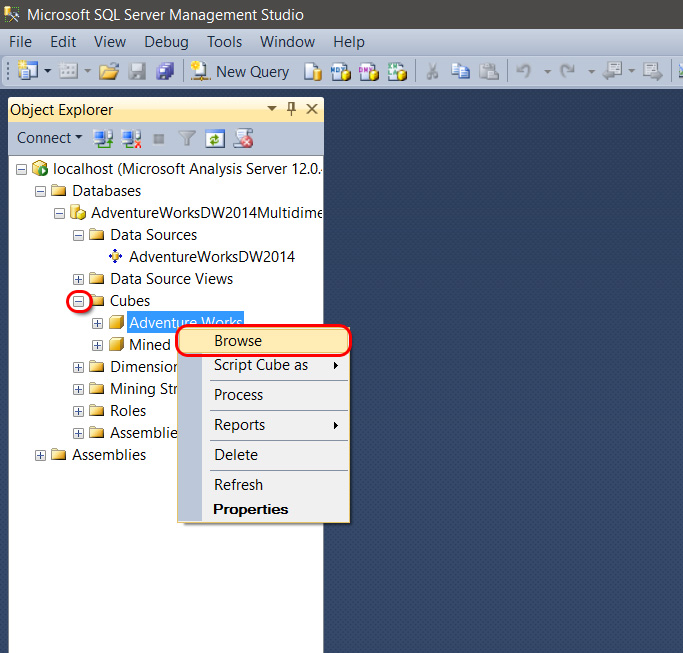Click the Copy icon in toolbar
Screen dimensions: 683x653
[460, 71]
